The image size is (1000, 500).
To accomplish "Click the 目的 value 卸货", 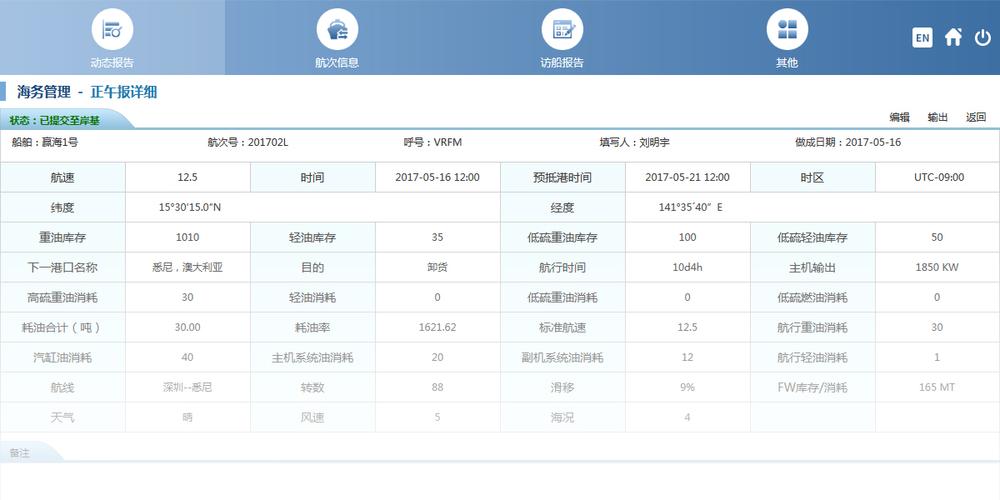I will tap(438, 267).
